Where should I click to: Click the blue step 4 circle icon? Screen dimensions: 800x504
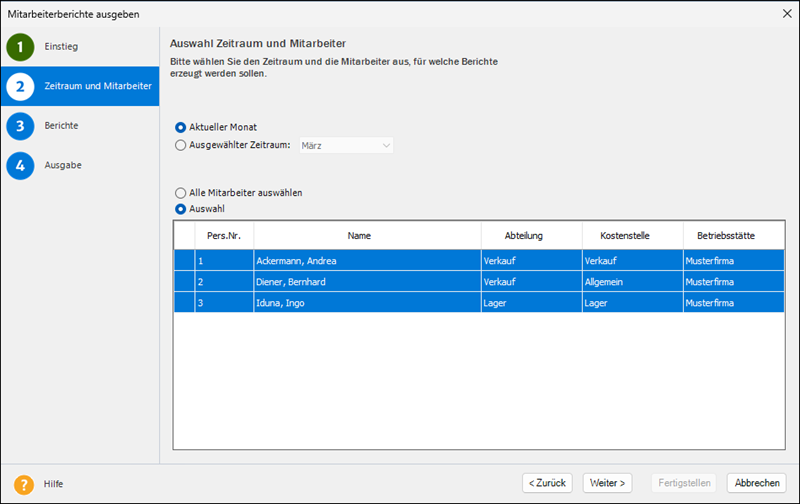click(20, 165)
